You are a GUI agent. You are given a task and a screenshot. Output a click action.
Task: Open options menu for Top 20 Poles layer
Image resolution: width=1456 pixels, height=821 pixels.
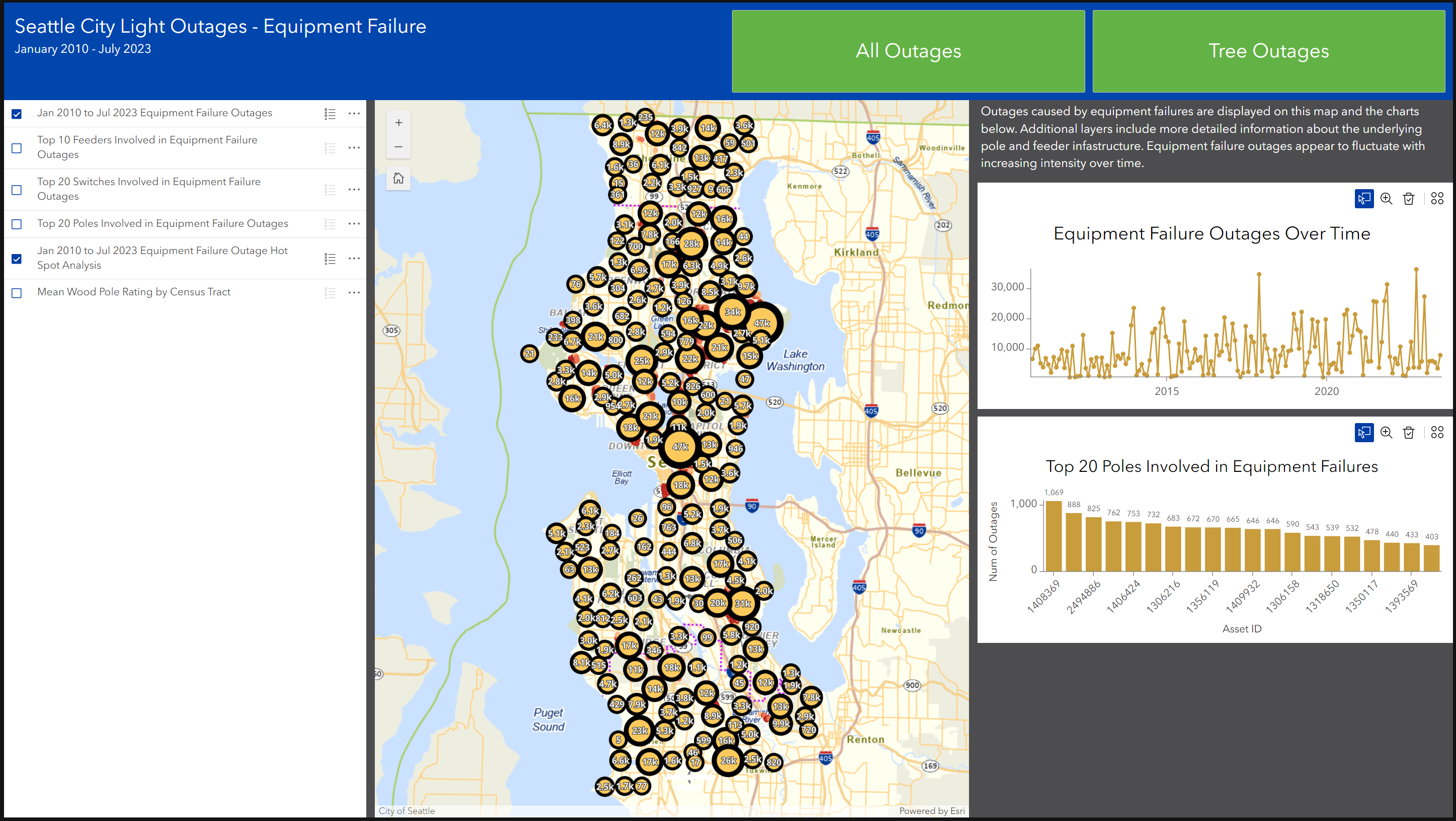pos(354,224)
